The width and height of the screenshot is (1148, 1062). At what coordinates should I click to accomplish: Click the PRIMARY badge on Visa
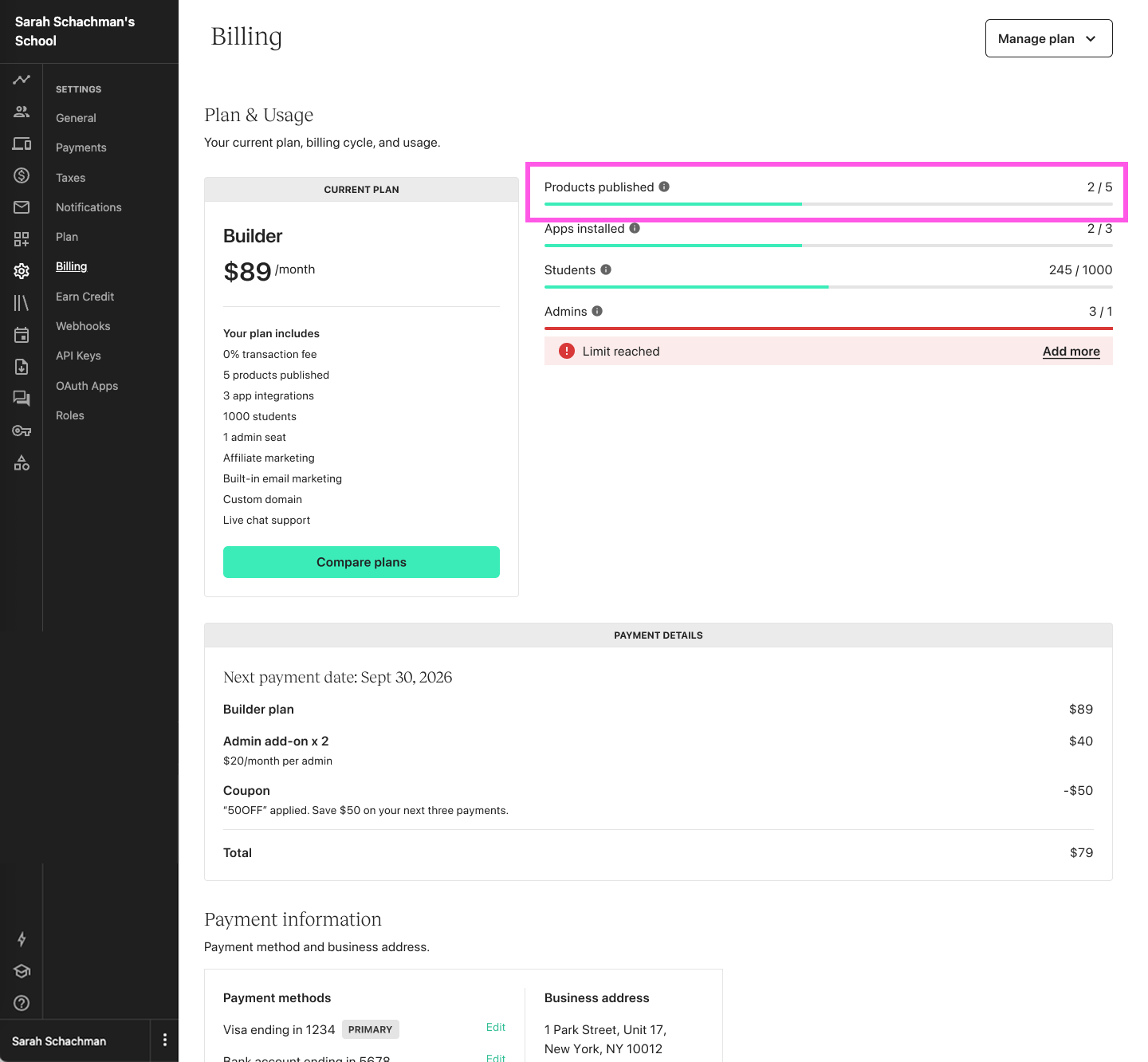pos(370,1029)
